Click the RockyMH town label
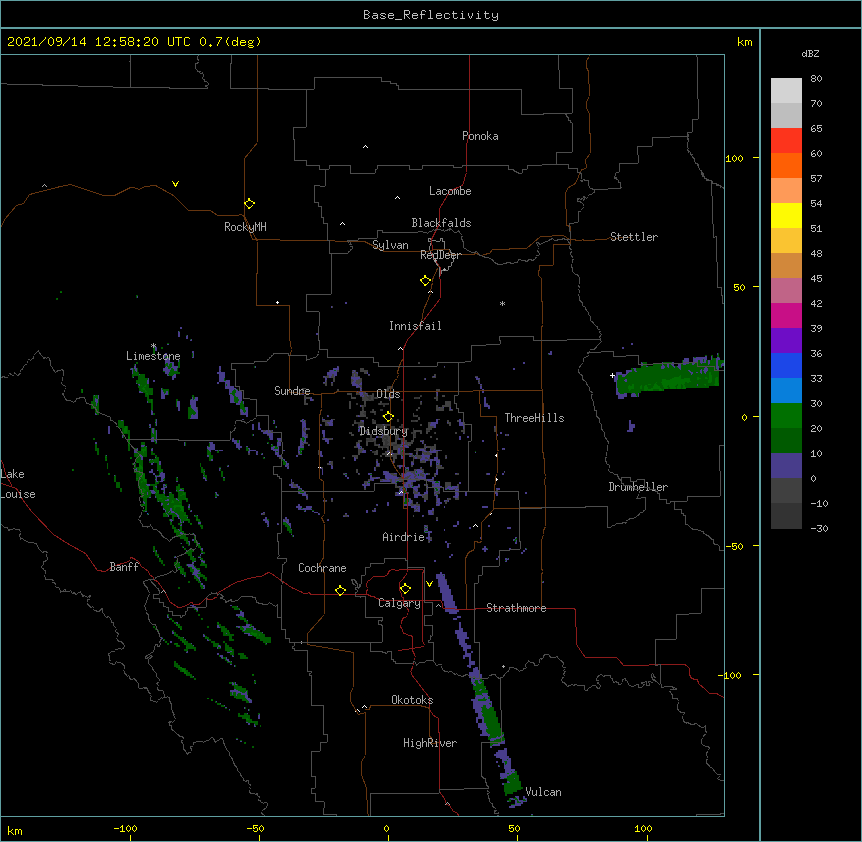Screen dimensions: 862x842 pyautogui.click(x=245, y=227)
